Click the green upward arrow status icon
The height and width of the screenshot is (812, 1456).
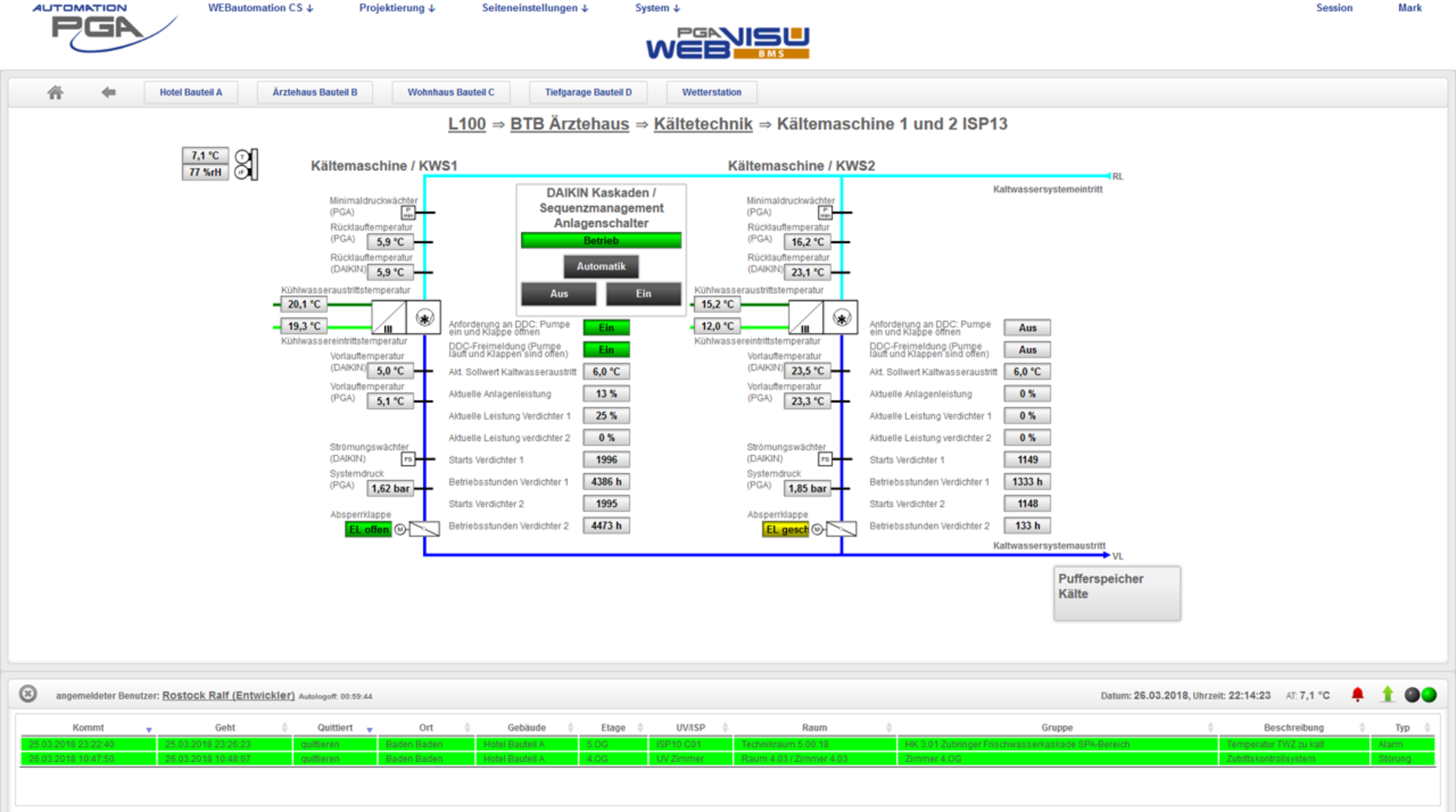(1387, 695)
